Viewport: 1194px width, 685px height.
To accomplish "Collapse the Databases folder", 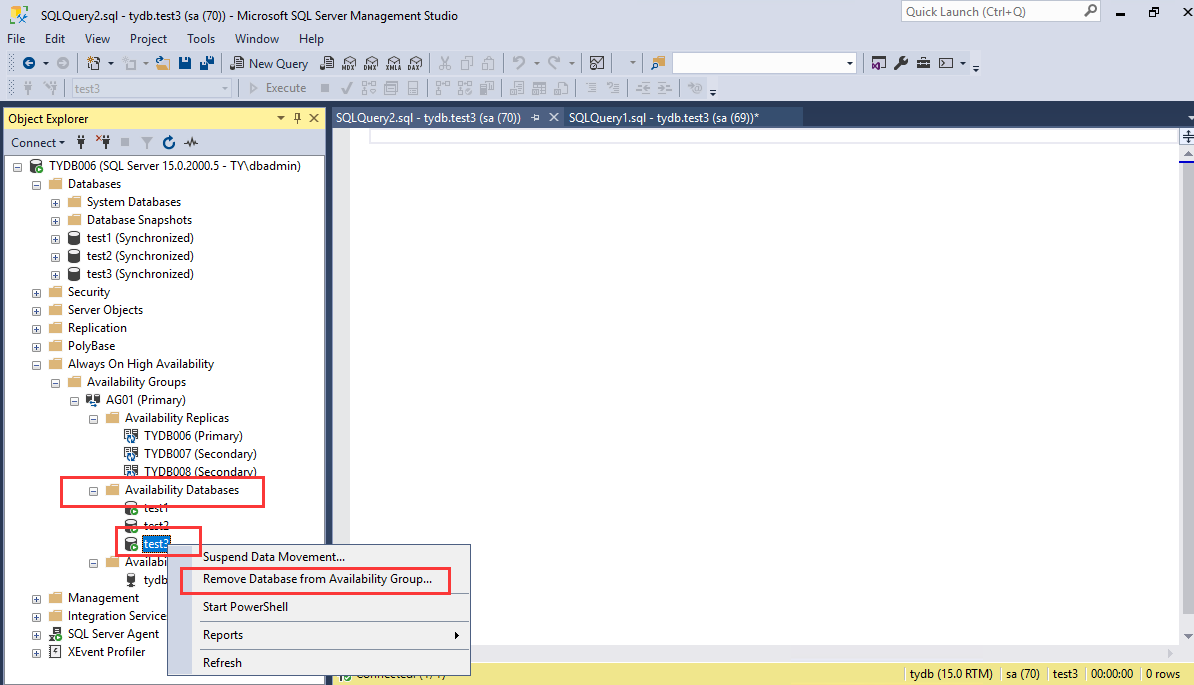I will point(37,185).
